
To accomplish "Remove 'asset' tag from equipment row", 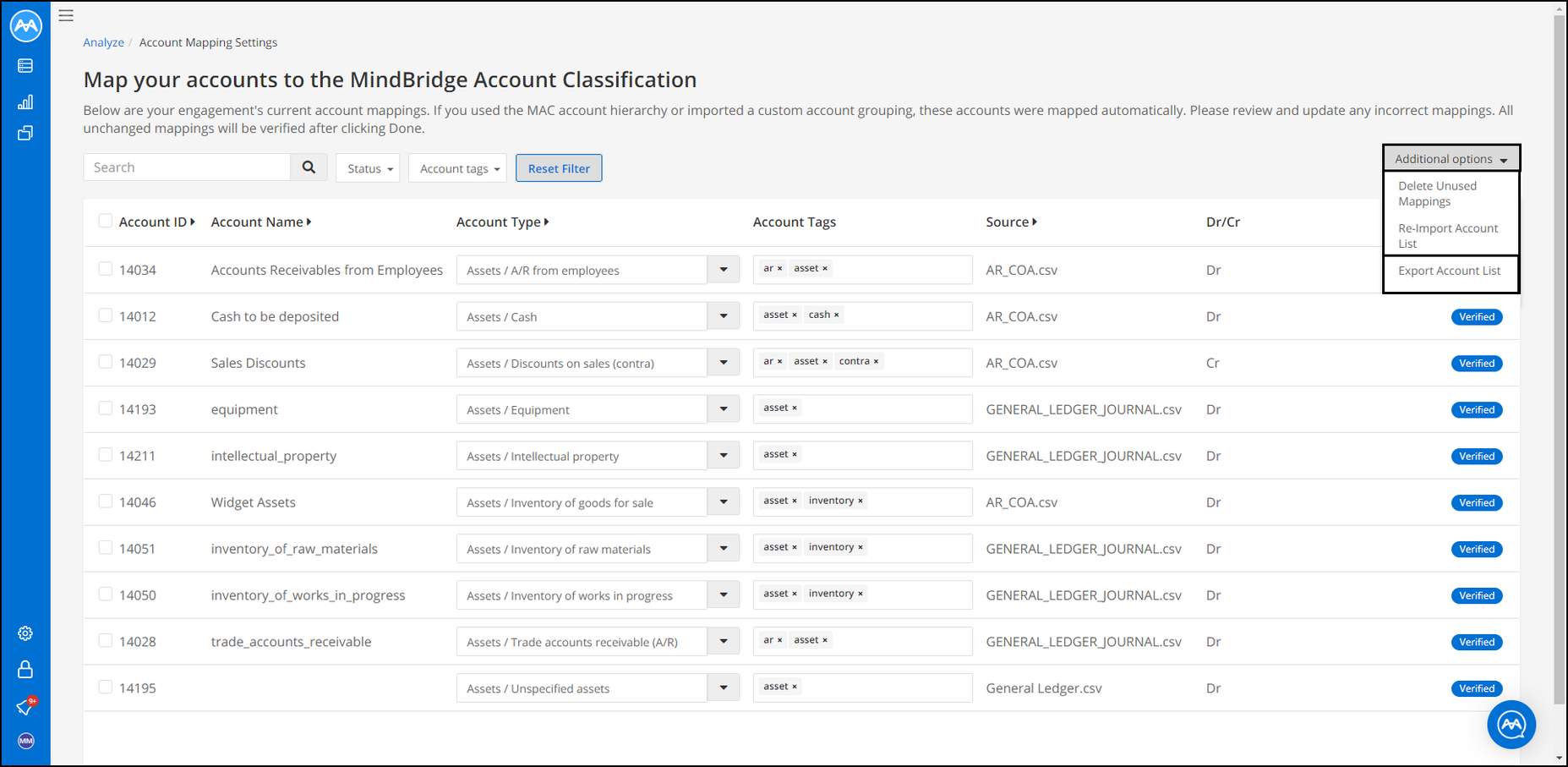I will (795, 408).
